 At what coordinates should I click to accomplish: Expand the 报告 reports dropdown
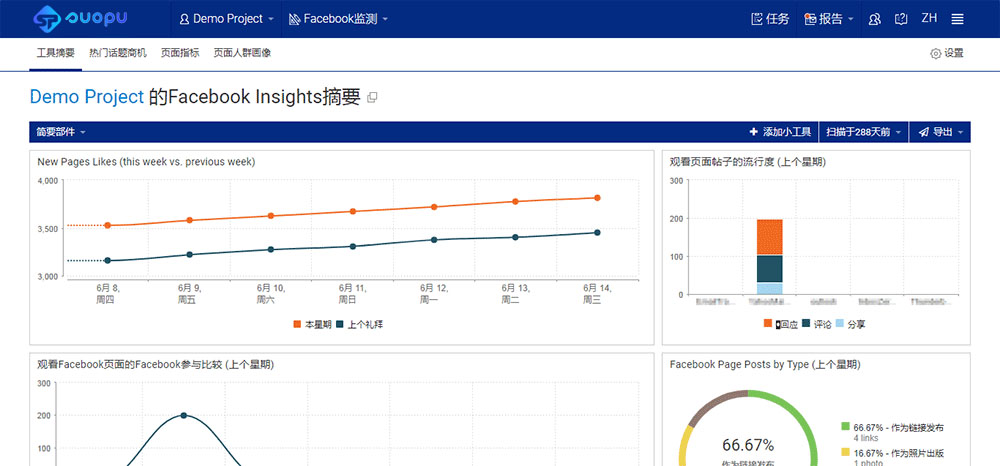(829, 19)
